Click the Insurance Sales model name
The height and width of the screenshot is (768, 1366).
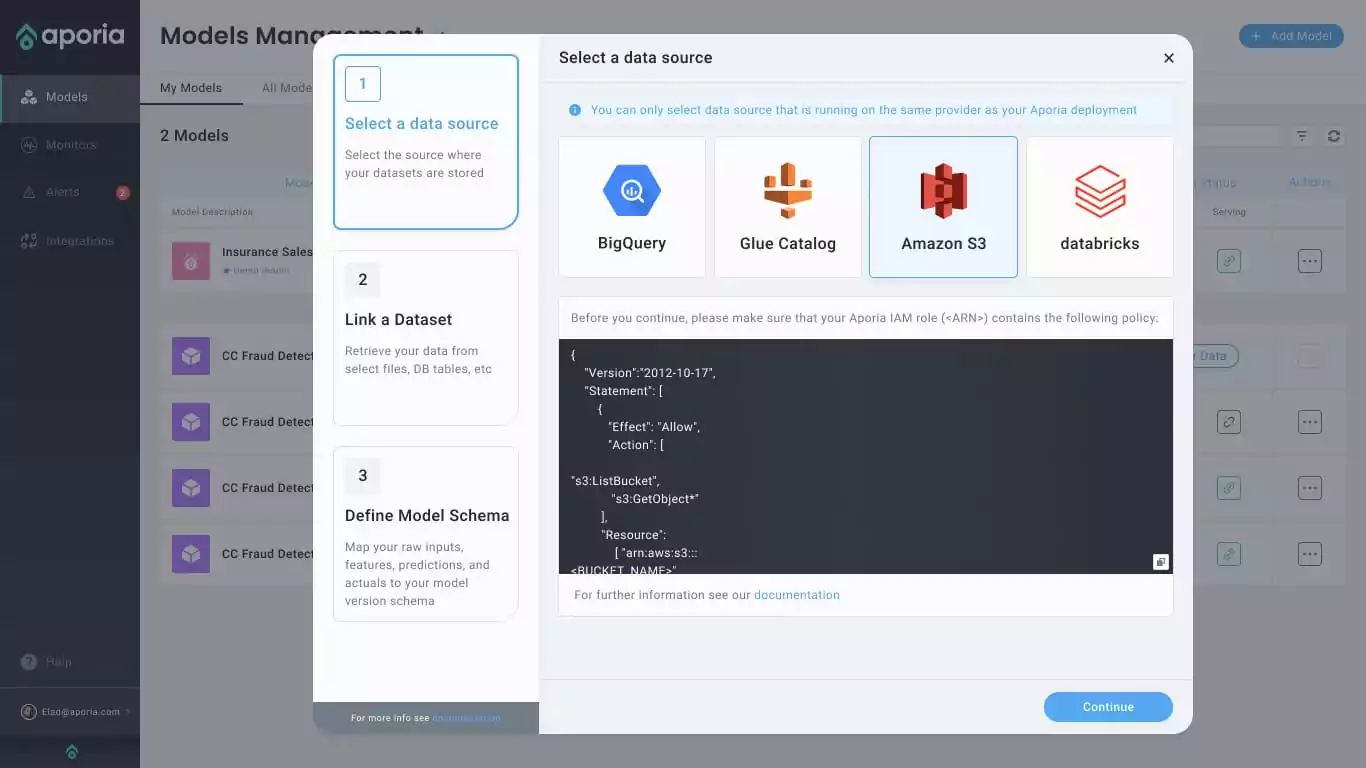[x=267, y=252]
